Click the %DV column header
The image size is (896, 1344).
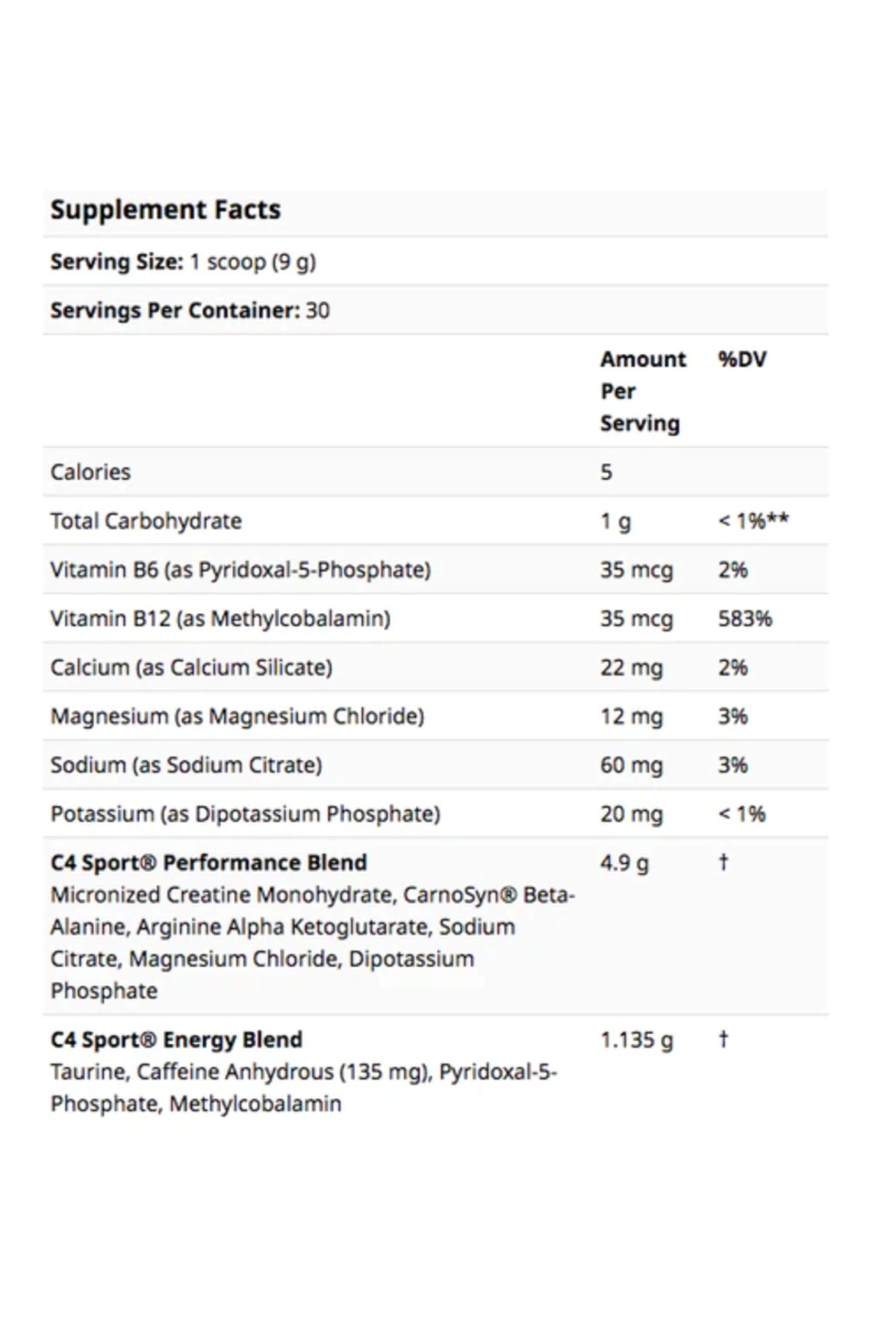pyautogui.click(x=742, y=359)
